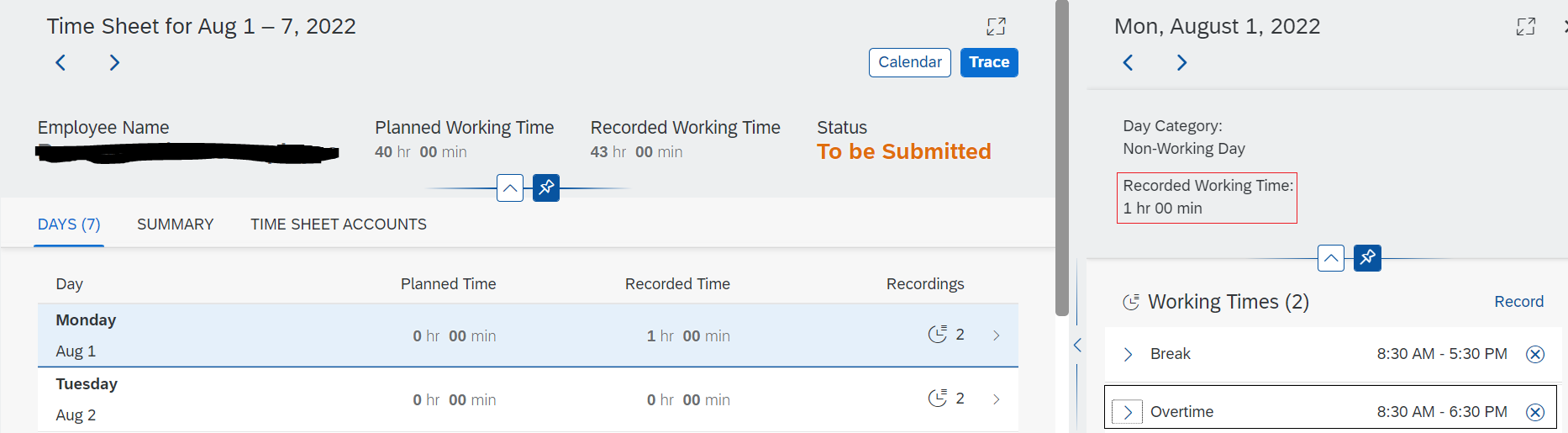The height and width of the screenshot is (433, 1568).
Task: Enter full screen for Time Sheet panel
Action: coord(996,27)
